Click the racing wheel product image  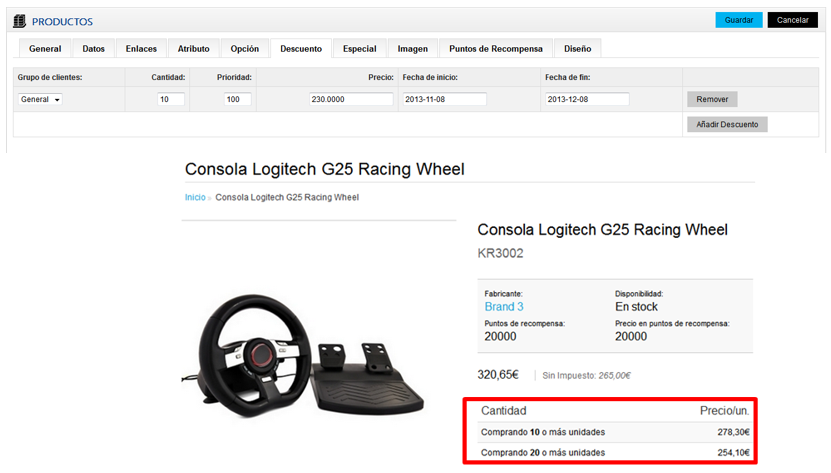coord(303,356)
